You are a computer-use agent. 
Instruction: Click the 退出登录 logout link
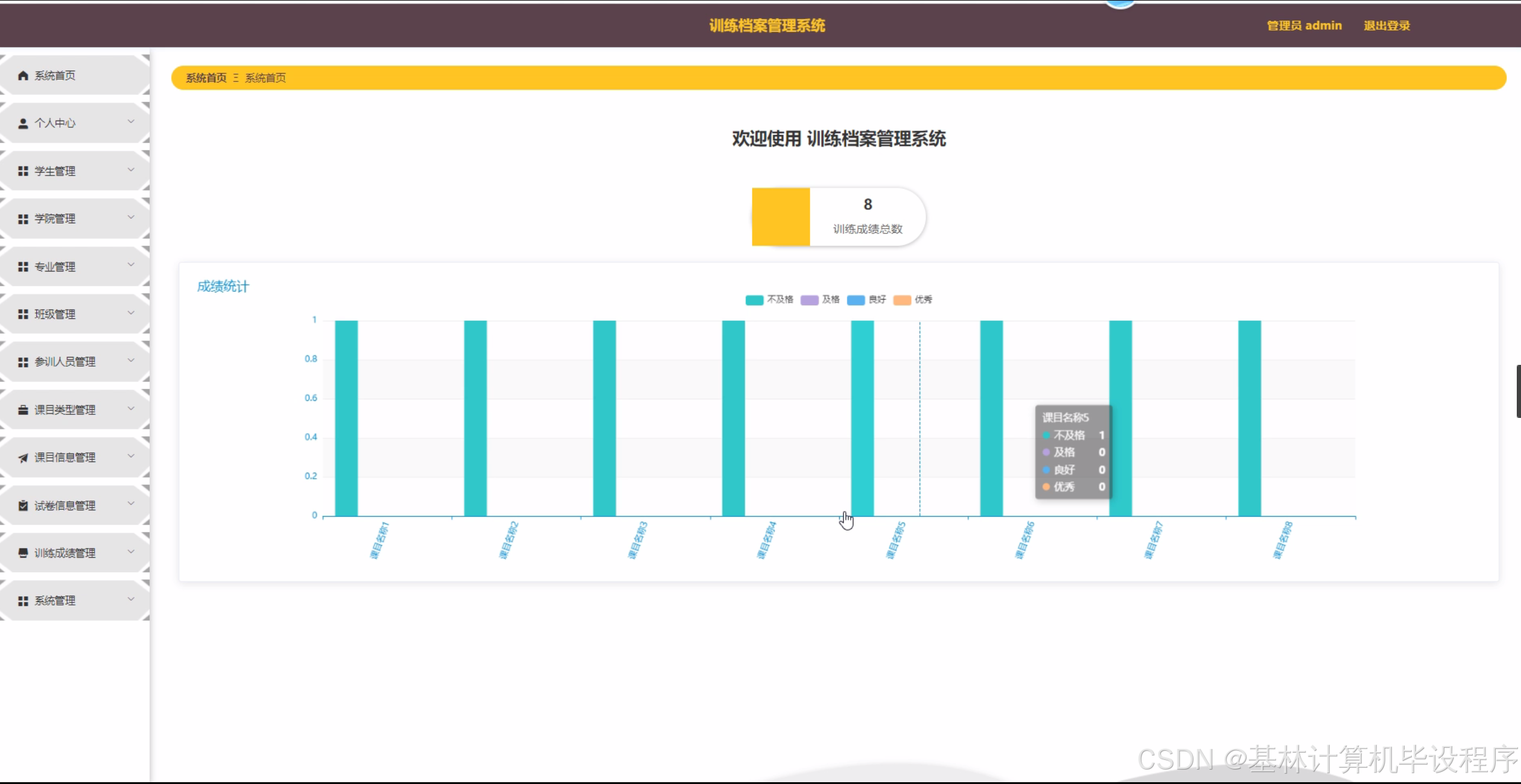[x=1386, y=25]
